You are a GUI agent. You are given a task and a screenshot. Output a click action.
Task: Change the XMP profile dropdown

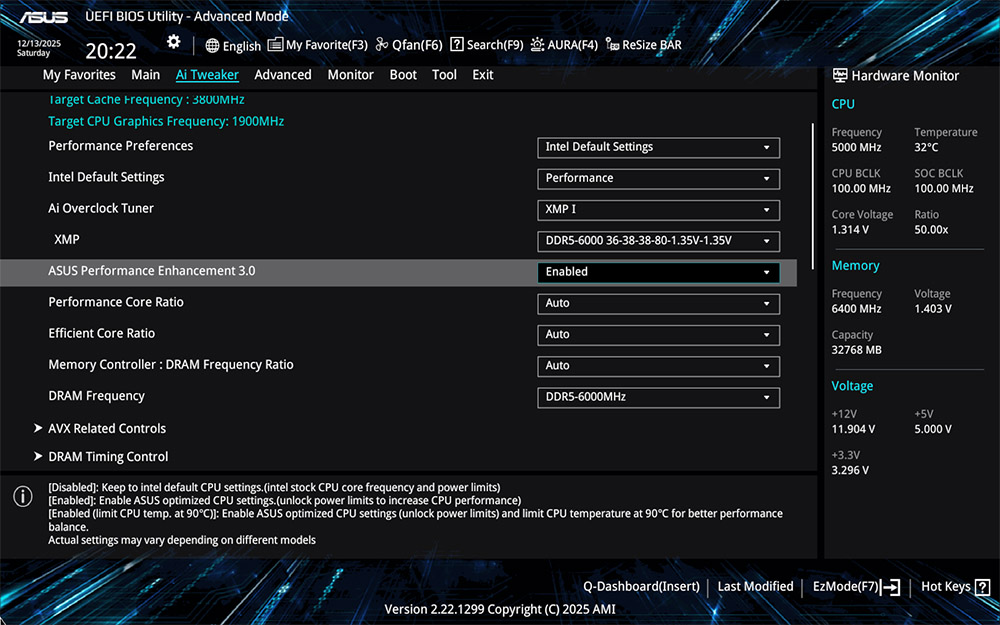pyautogui.click(x=658, y=241)
